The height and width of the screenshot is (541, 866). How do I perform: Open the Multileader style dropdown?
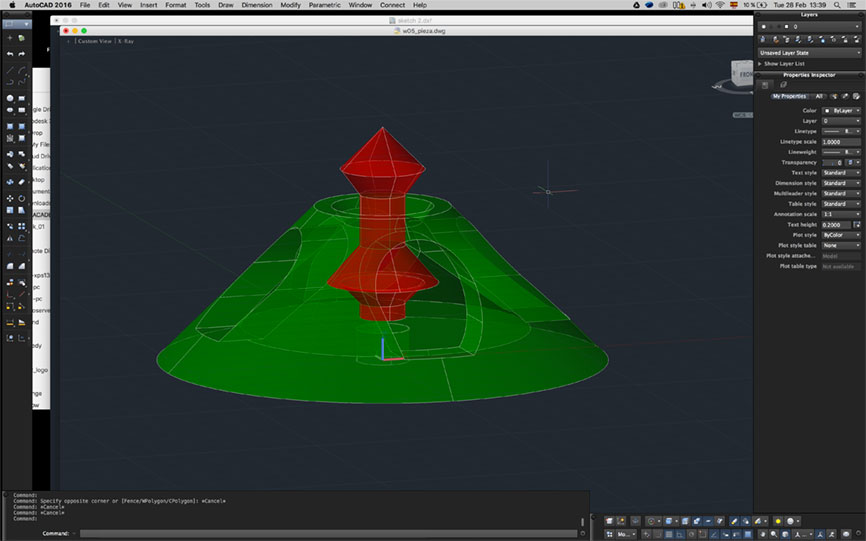[x=841, y=194]
